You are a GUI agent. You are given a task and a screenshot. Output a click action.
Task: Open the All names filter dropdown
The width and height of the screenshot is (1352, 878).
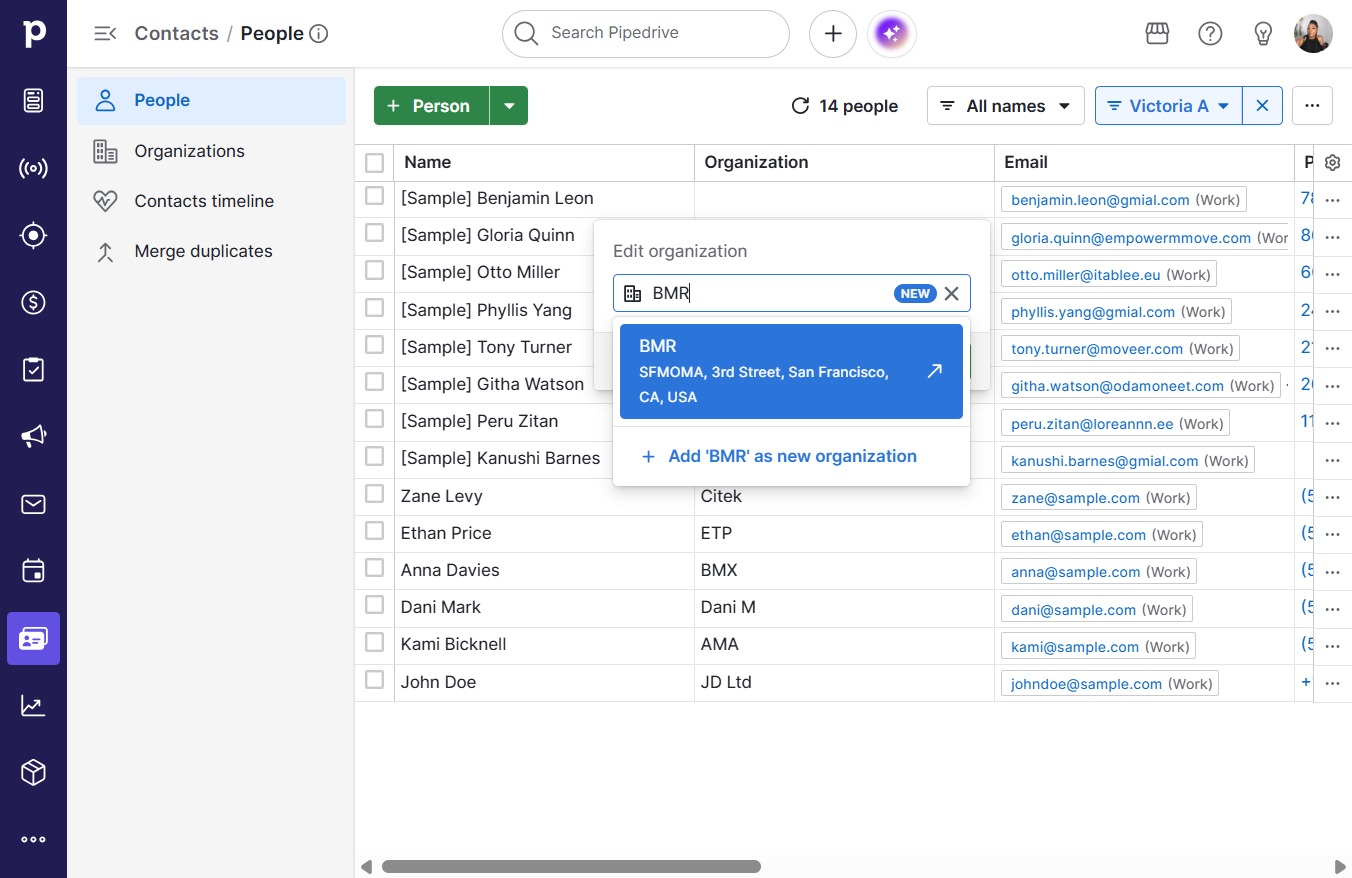(x=1006, y=106)
